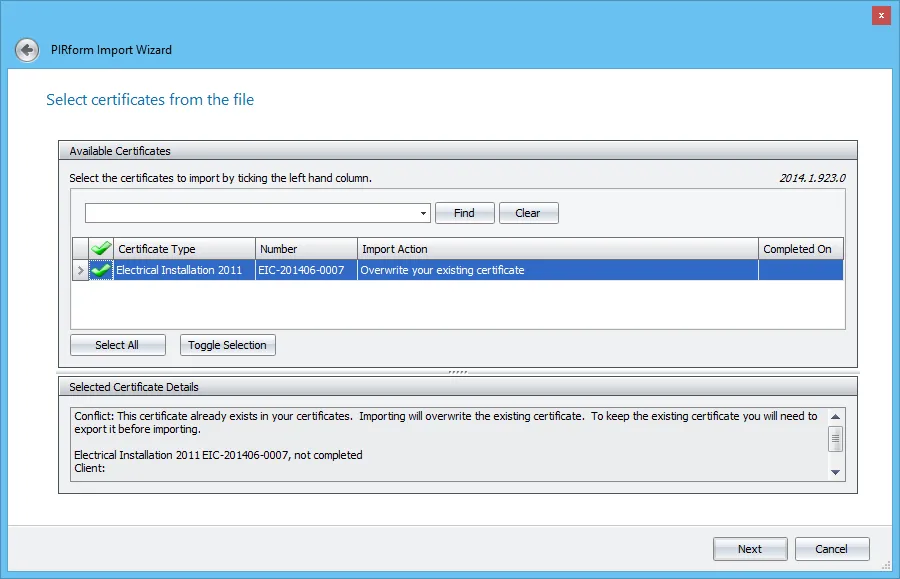Image resolution: width=900 pixels, height=579 pixels.
Task: Click Toggle Selection to invert ticked certificates
Action: [x=227, y=344]
